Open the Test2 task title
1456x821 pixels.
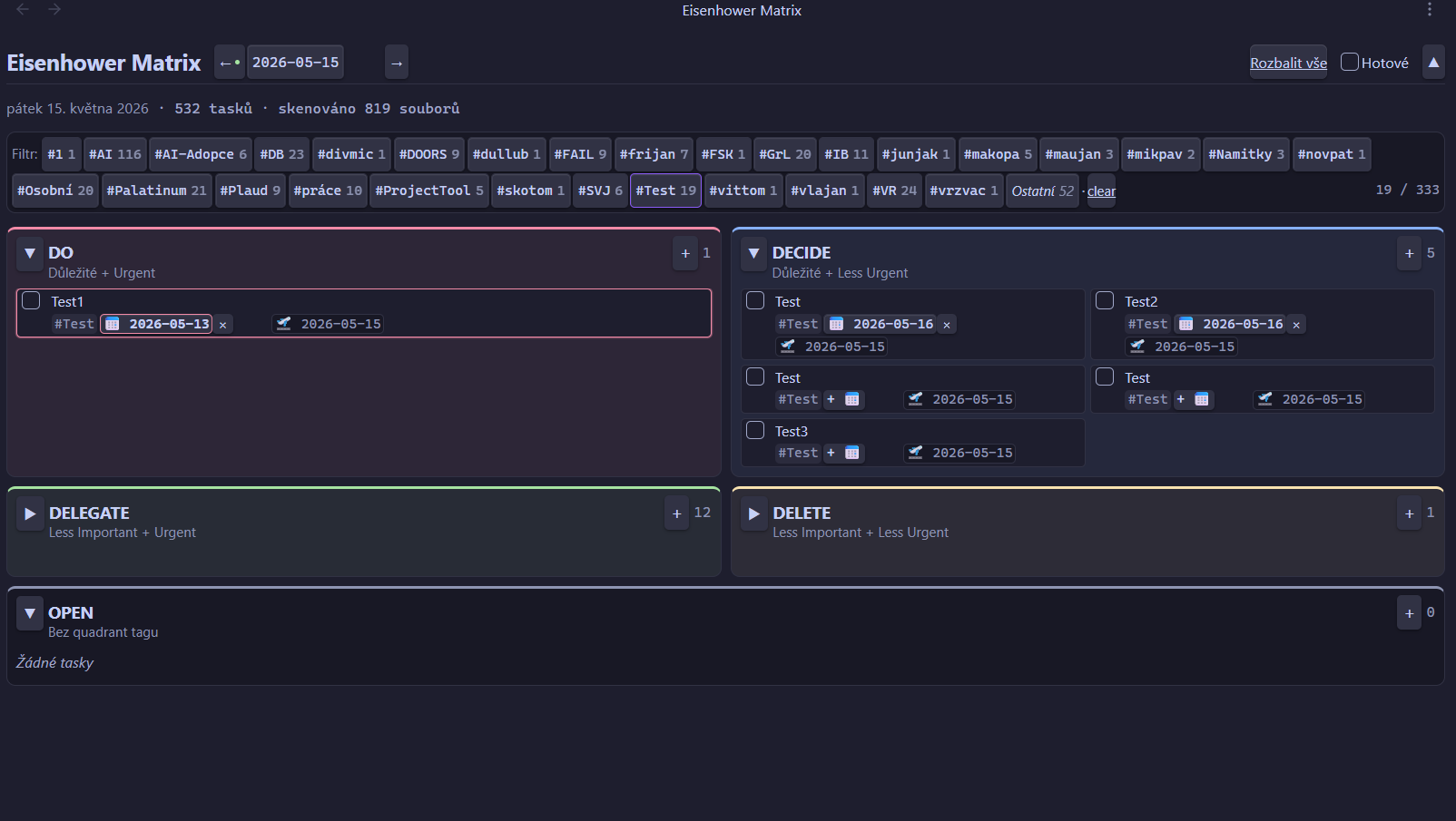[x=1141, y=301]
